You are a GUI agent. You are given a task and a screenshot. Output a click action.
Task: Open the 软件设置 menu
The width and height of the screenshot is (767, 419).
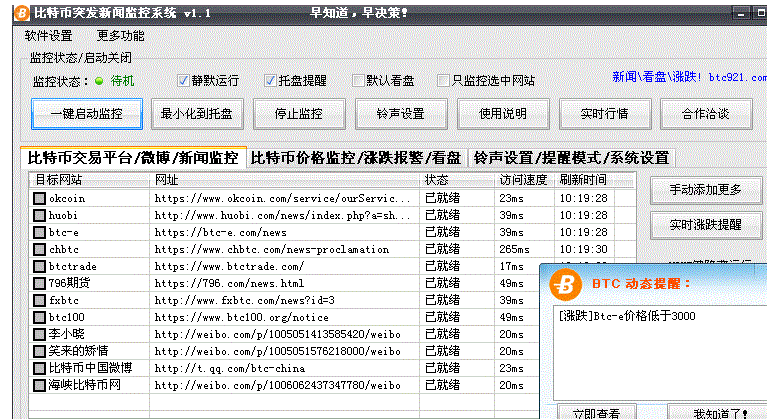click(48, 35)
